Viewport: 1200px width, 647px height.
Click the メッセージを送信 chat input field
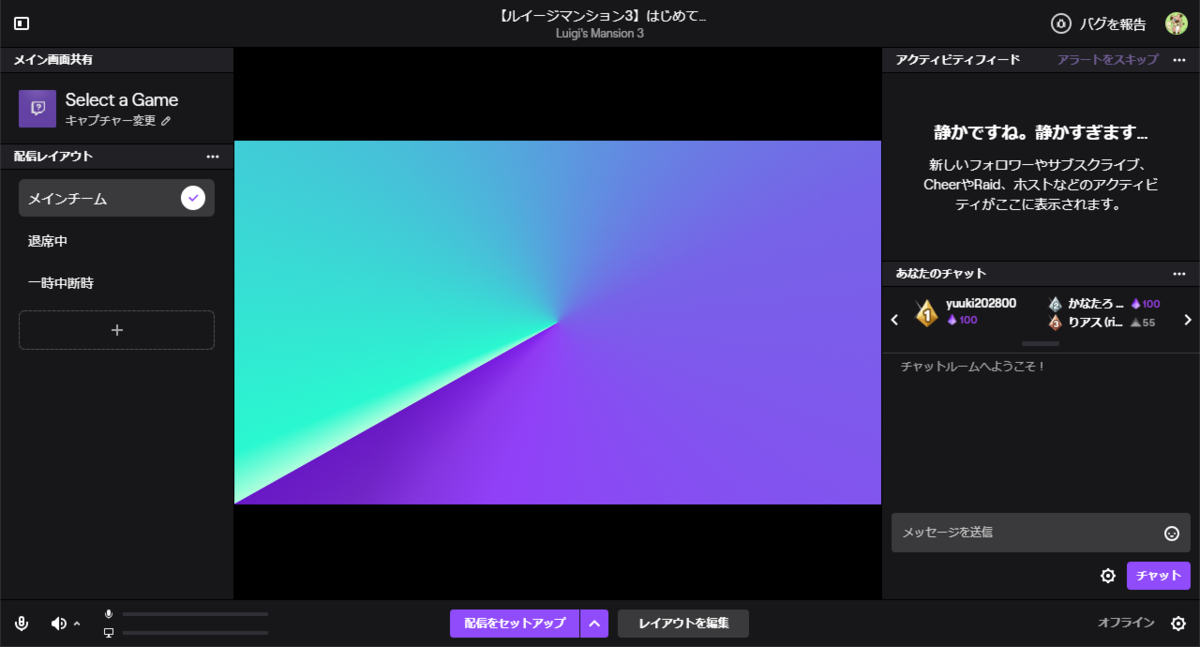coord(1020,533)
